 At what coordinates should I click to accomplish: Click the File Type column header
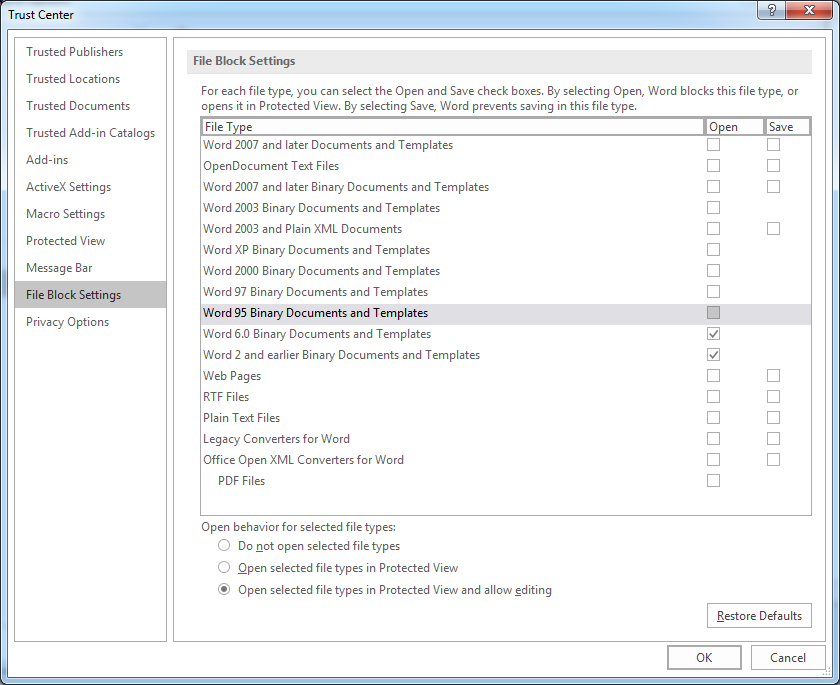pos(453,127)
